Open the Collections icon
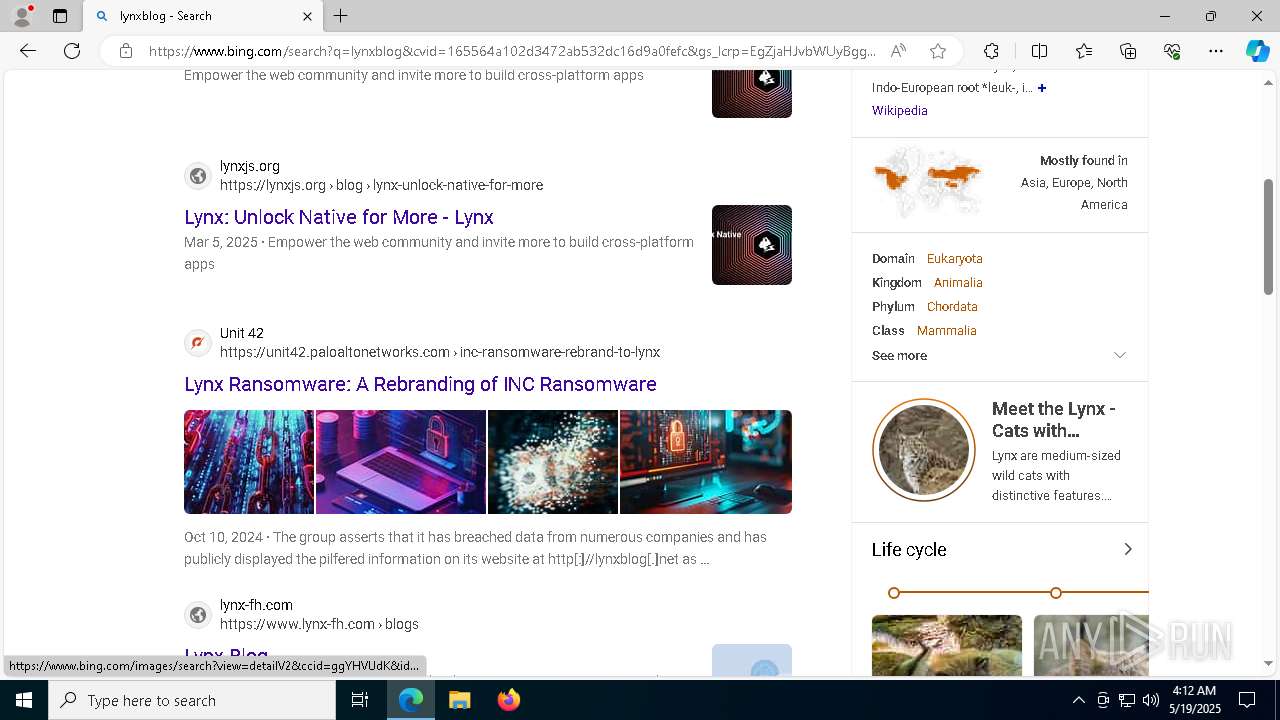This screenshot has height=720, width=1280. point(1128,51)
